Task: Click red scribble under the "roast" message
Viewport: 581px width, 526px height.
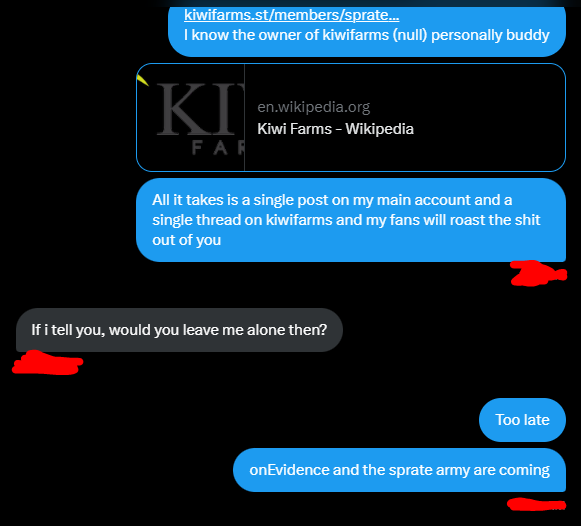Action: (x=538, y=274)
